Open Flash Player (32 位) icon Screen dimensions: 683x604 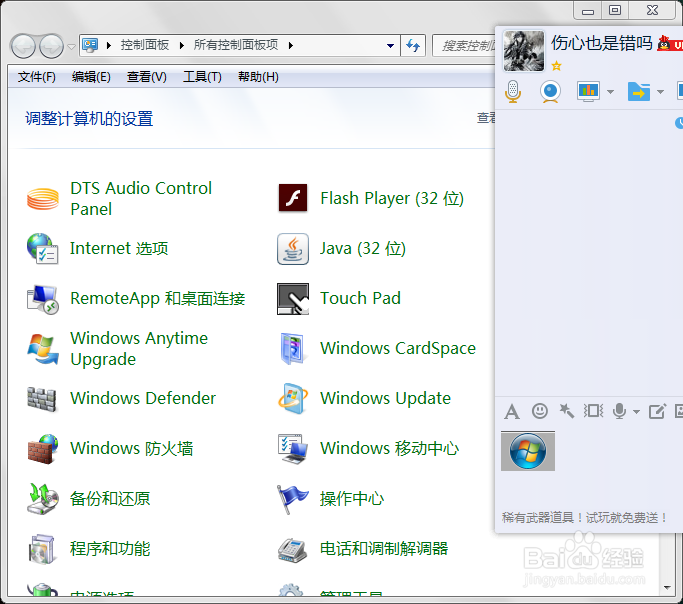(x=293, y=198)
